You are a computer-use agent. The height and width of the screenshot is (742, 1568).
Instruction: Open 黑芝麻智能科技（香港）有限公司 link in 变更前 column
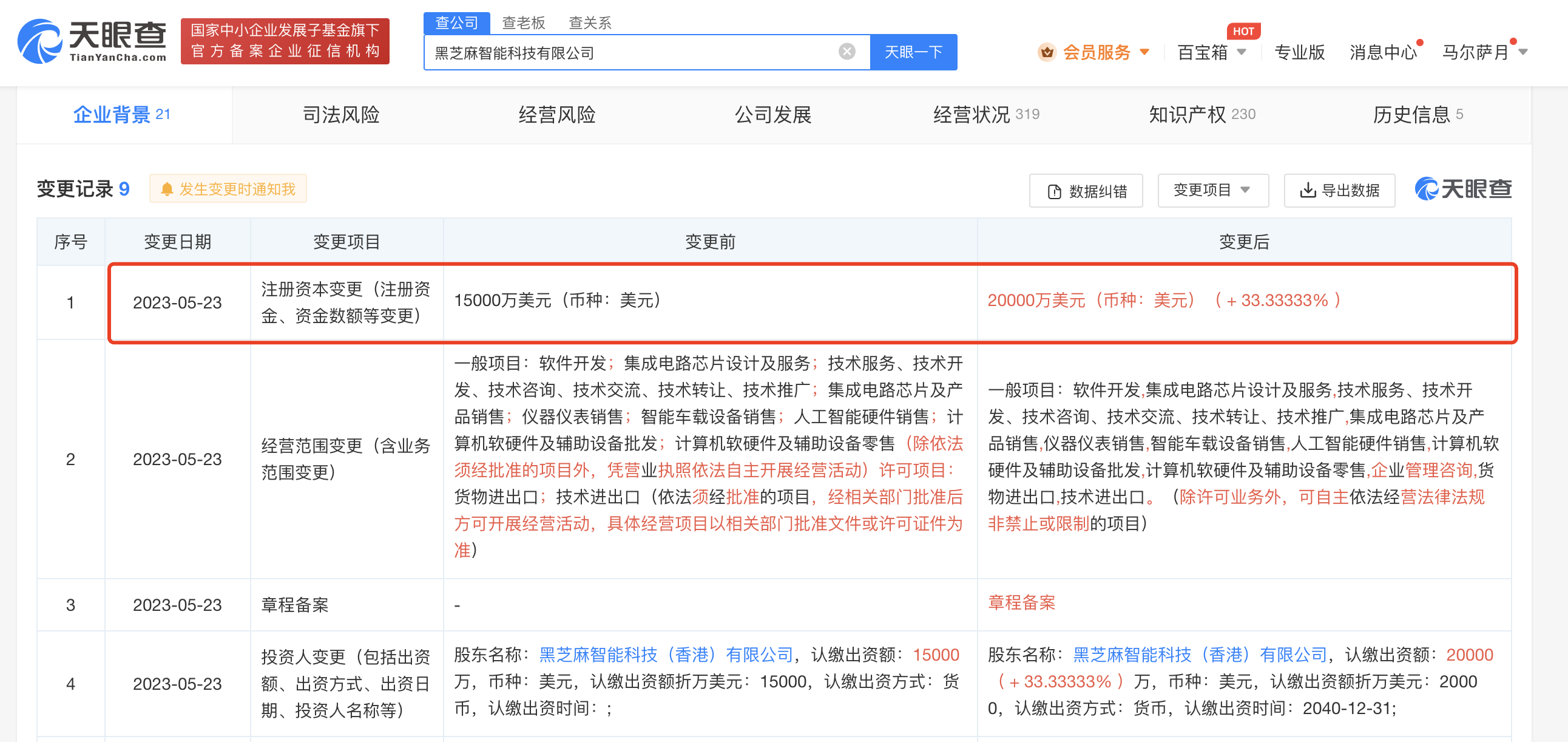(x=666, y=655)
